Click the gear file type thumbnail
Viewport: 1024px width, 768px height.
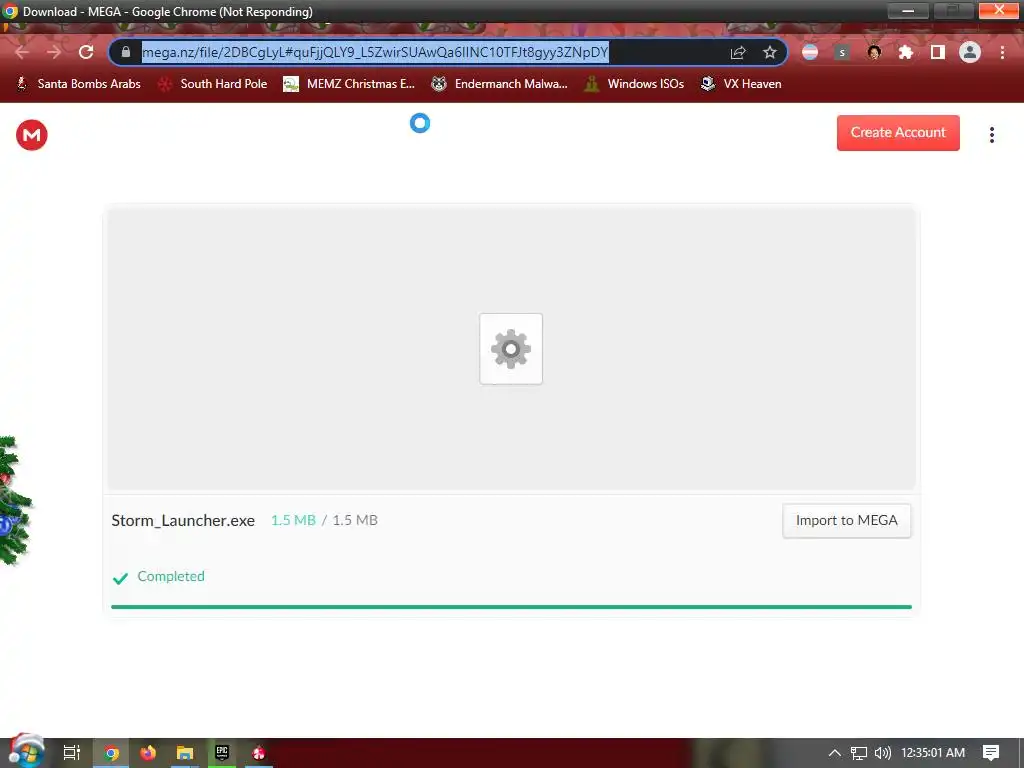pos(511,349)
